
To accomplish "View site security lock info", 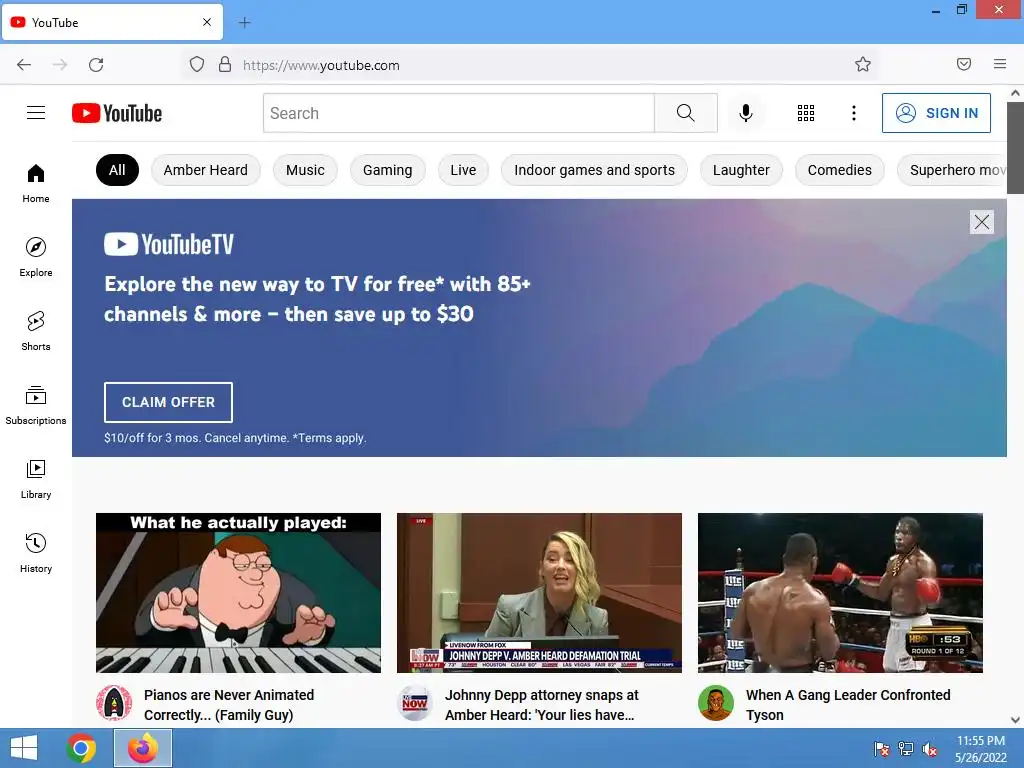I will pos(225,65).
